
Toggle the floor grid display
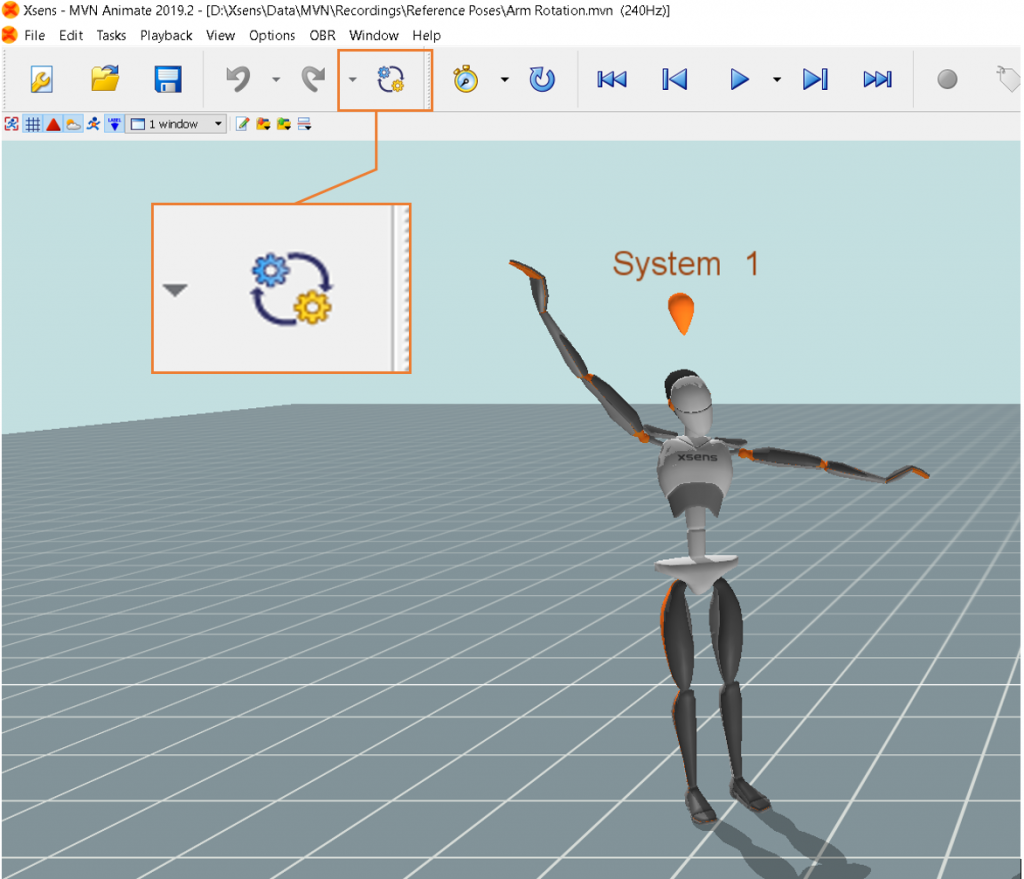click(33, 124)
